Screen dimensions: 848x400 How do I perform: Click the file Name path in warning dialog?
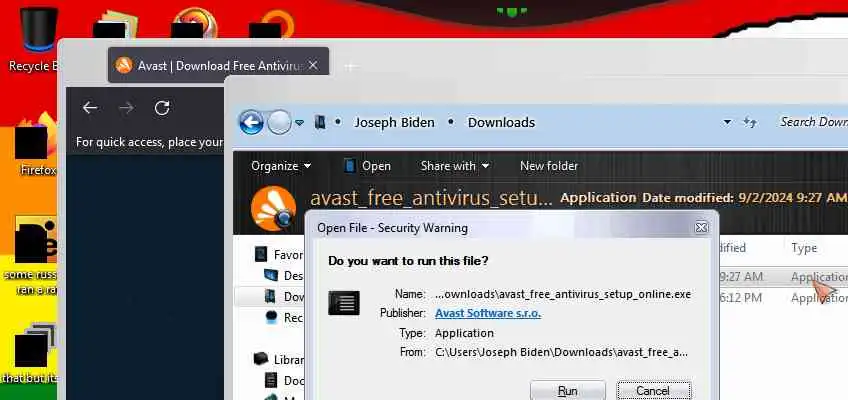coord(563,295)
